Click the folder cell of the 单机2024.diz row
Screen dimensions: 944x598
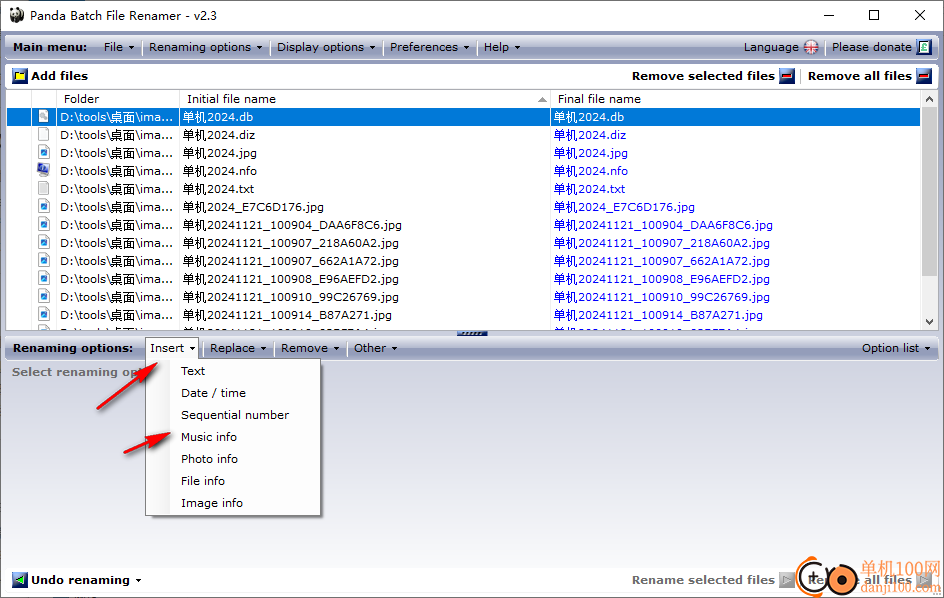pyautogui.click(x=117, y=135)
